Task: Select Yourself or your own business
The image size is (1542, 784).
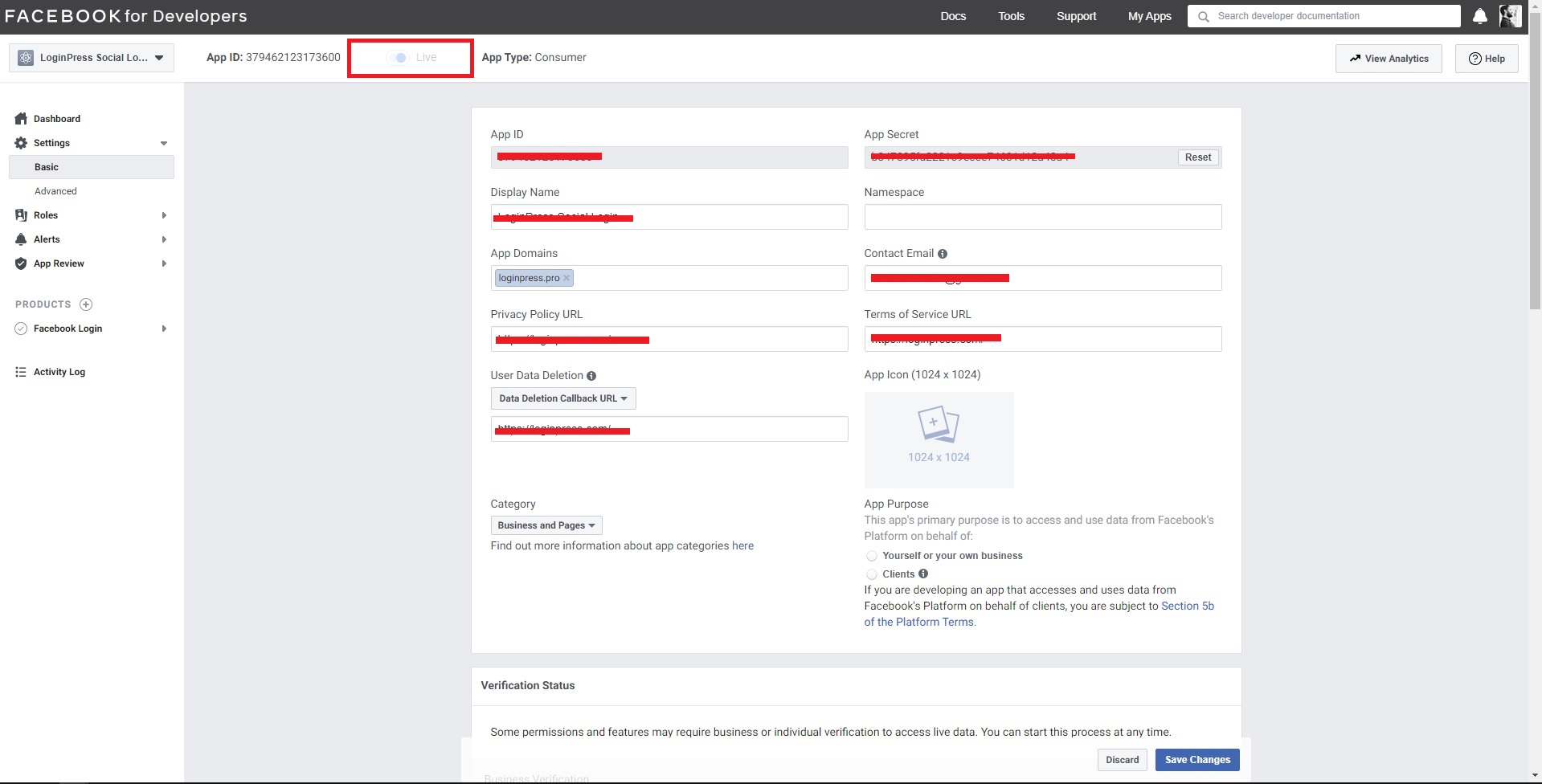Action: click(871, 556)
